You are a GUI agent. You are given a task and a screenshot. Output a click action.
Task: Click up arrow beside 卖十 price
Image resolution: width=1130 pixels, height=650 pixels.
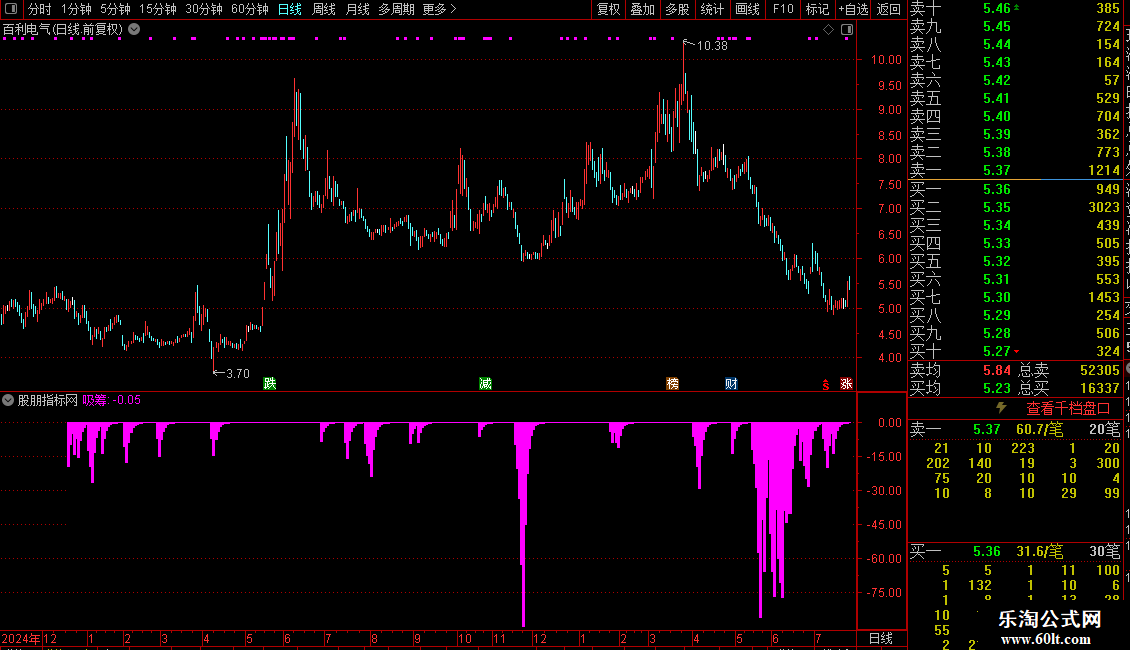point(1017,7)
